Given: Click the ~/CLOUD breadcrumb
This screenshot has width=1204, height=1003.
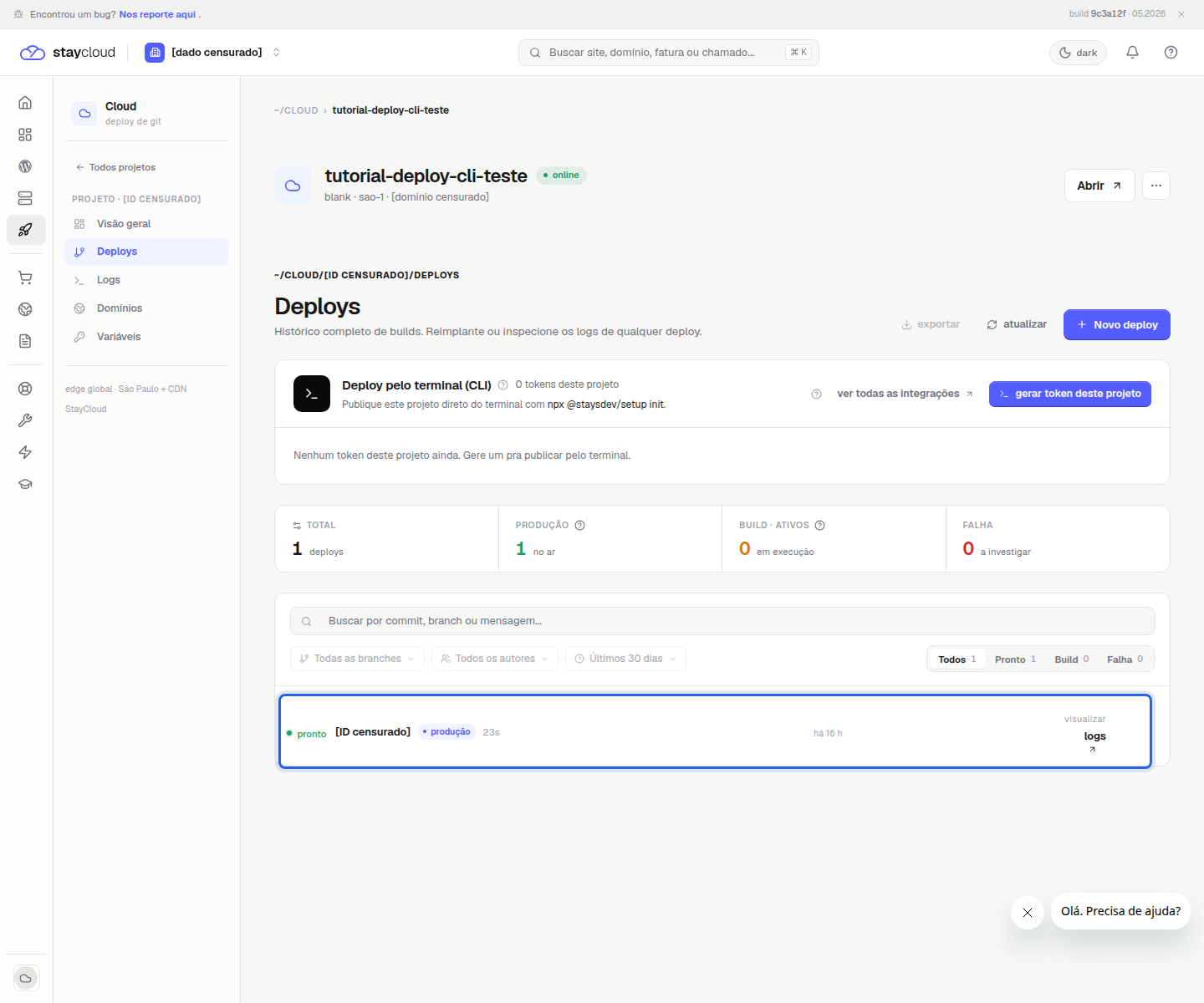Looking at the screenshot, I should [296, 110].
